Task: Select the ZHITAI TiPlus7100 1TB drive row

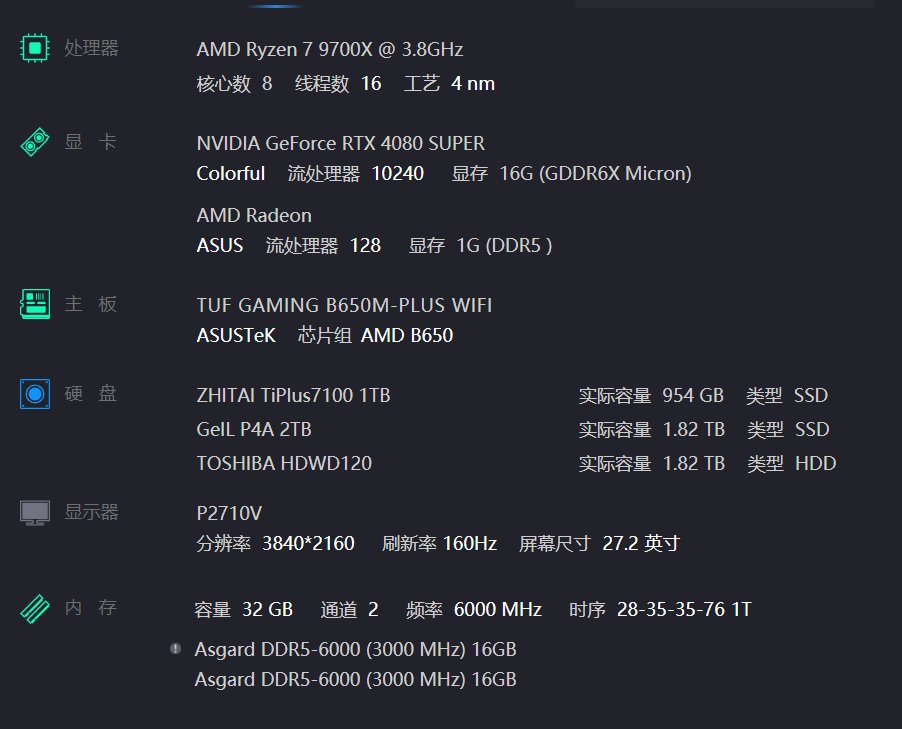Action: point(515,396)
